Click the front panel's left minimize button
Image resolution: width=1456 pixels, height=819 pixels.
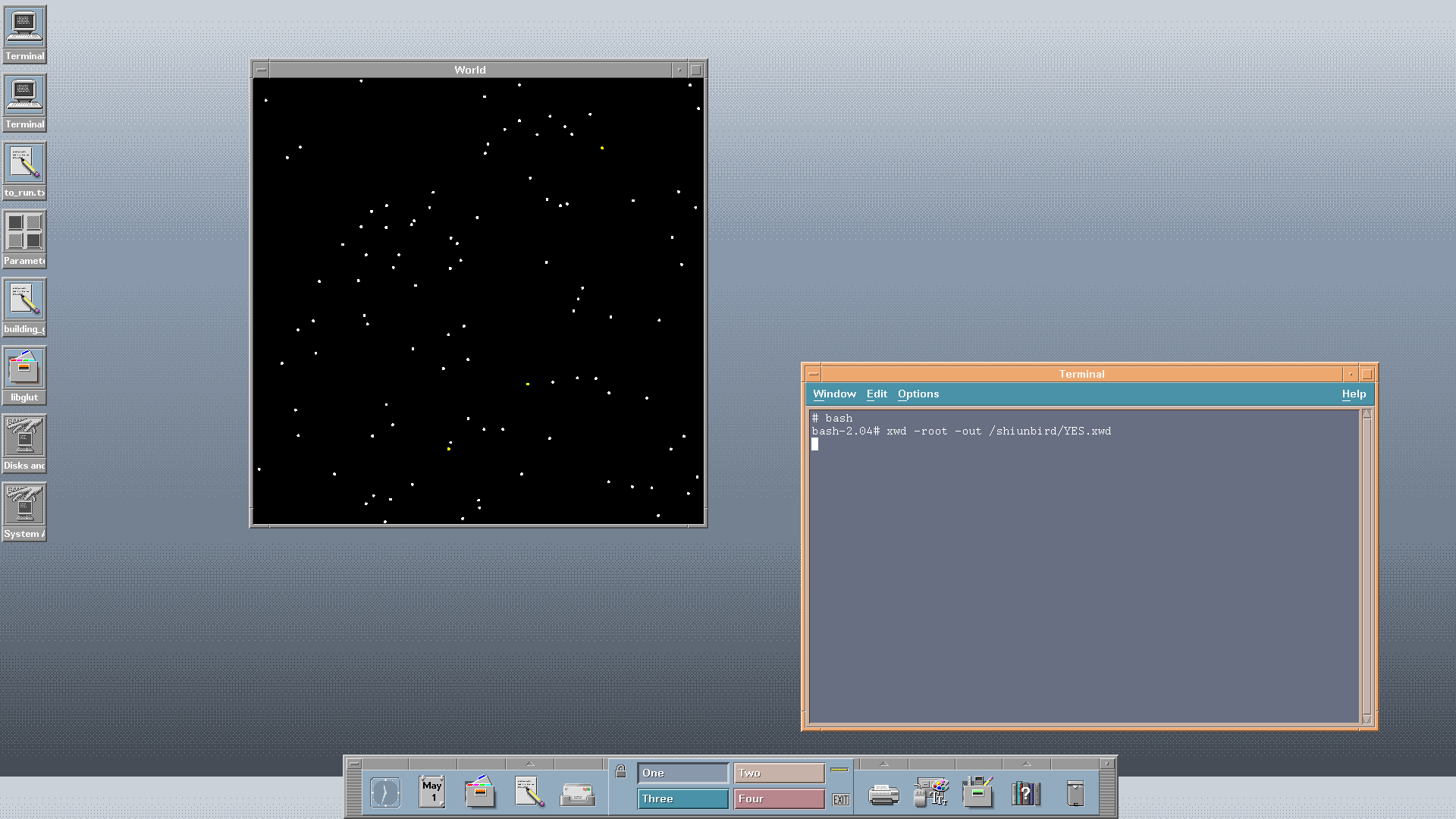tap(354, 764)
